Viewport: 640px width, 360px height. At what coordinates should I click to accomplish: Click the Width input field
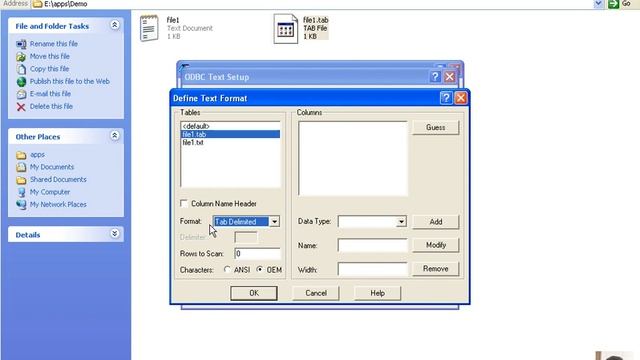pos(372,269)
